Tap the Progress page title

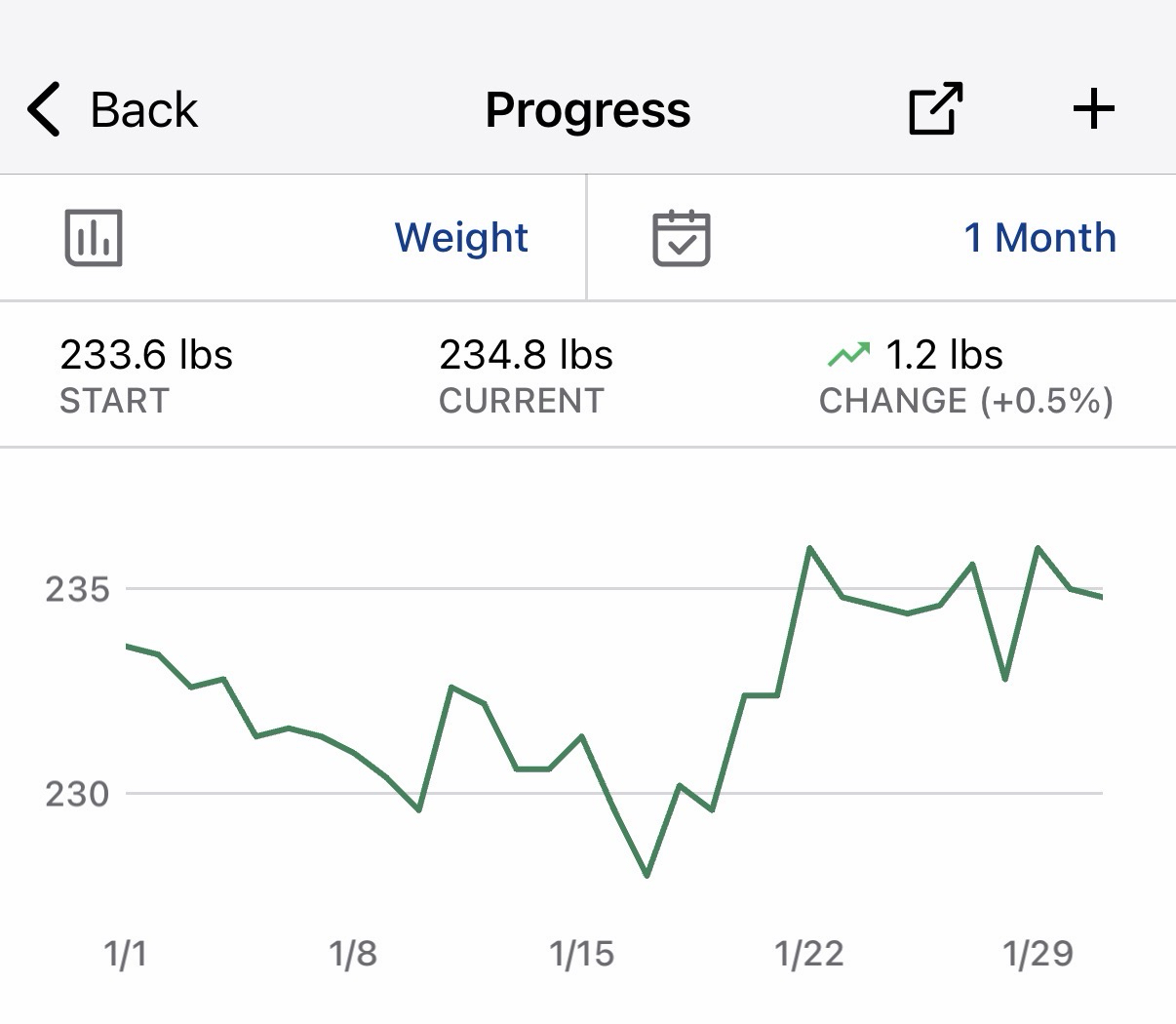tap(588, 109)
